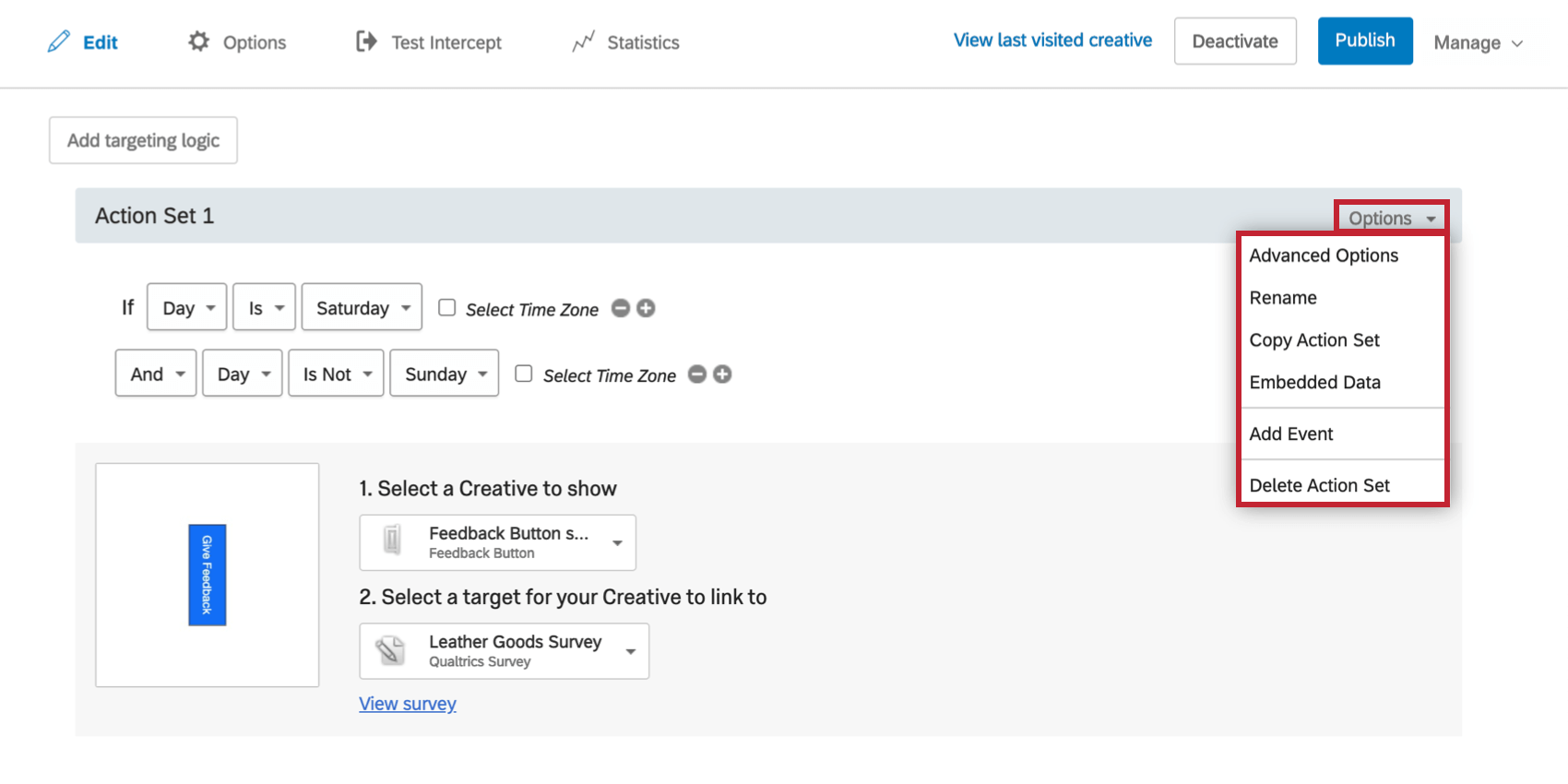
Task: Remove the Sunday condition with the minus icon
Action: click(x=696, y=374)
